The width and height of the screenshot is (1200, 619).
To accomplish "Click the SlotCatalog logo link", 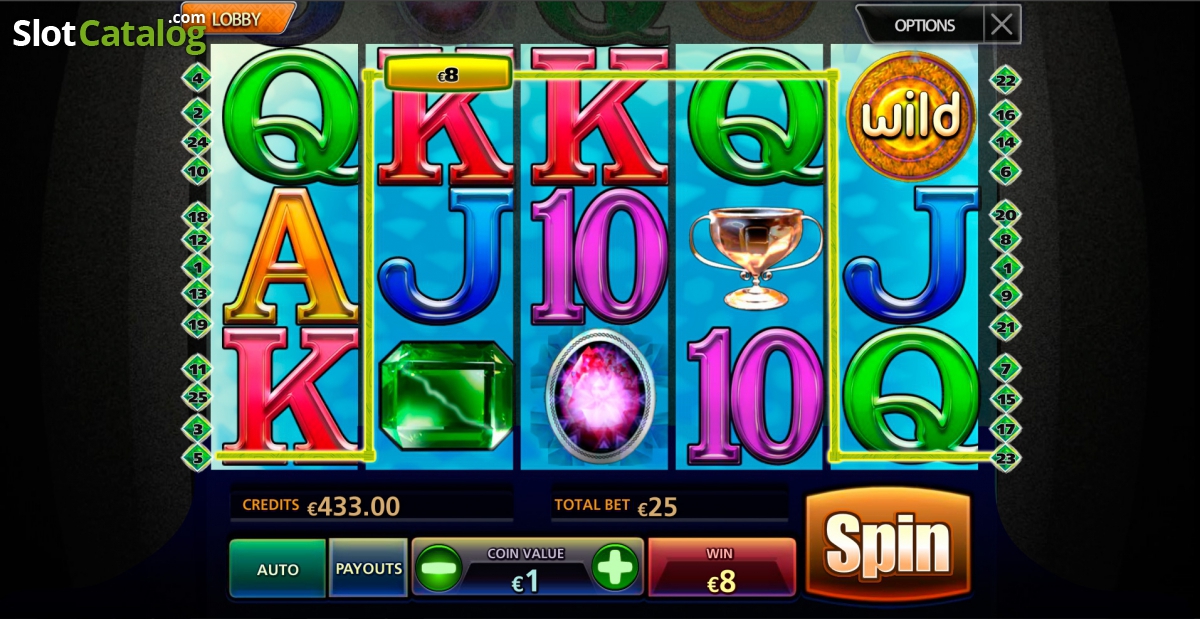I will click(x=108, y=32).
